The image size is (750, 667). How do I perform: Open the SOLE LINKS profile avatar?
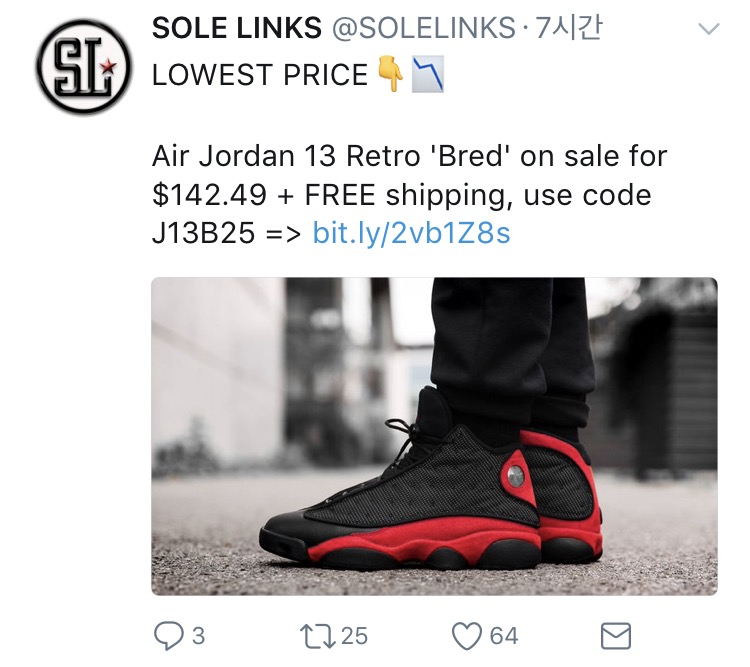pos(84,67)
